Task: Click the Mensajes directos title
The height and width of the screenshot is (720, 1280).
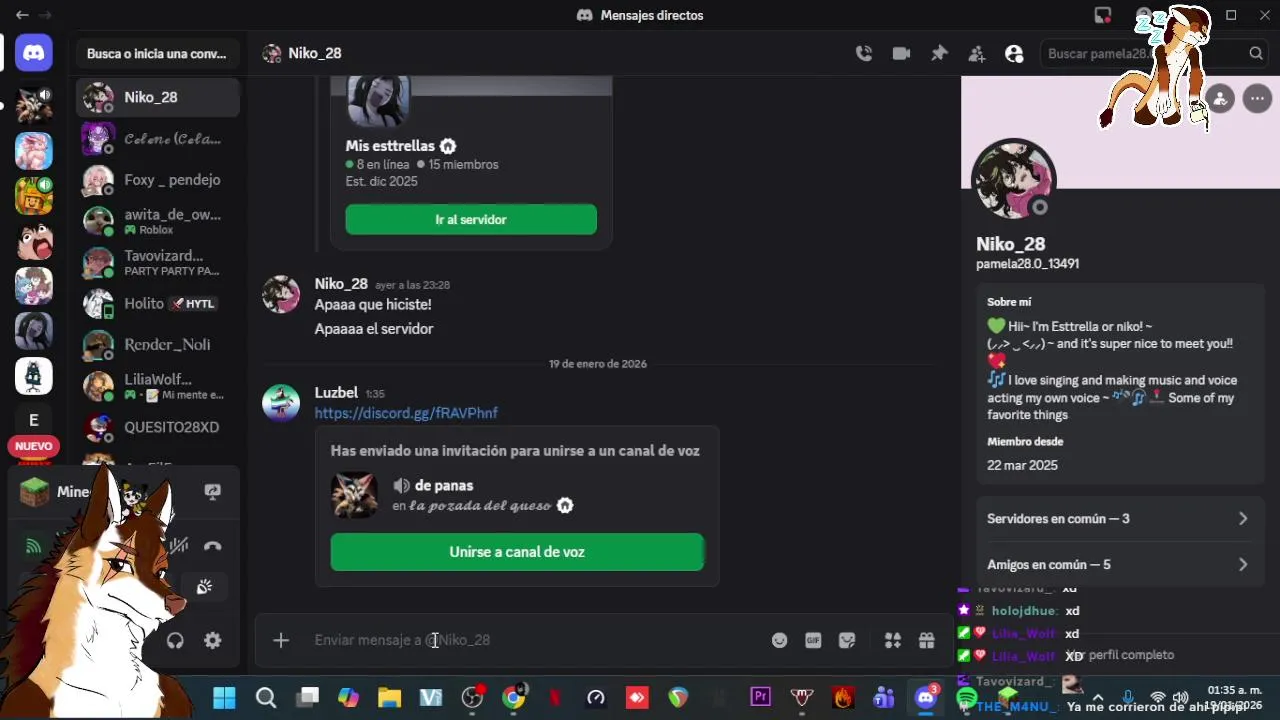Action: click(x=652, y=15)
